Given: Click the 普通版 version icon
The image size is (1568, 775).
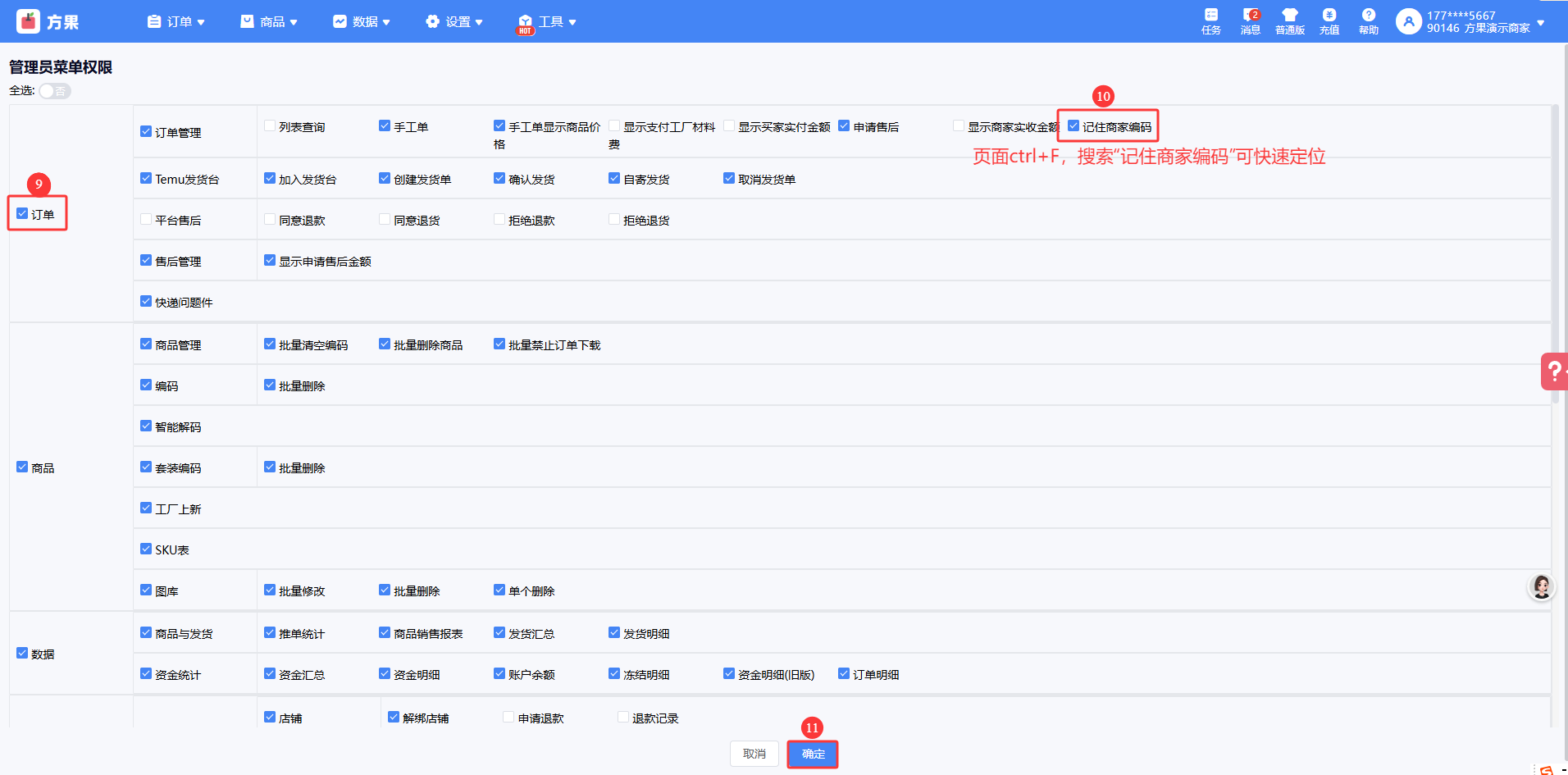Looking at the screenshot, I should click(1289, 21).
